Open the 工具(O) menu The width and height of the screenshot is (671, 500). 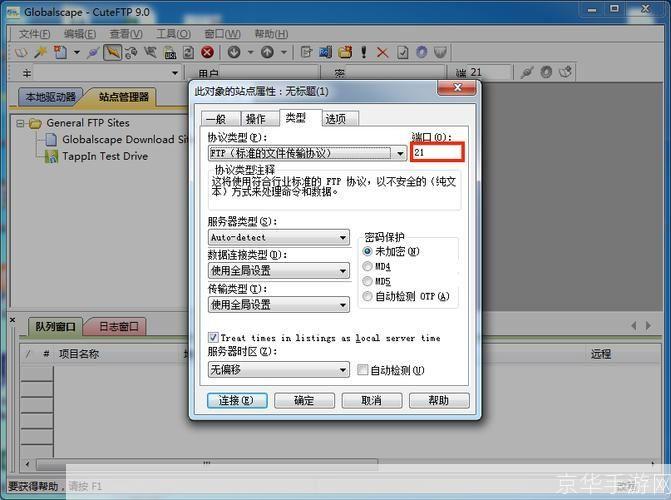click(x=173, y=34)
